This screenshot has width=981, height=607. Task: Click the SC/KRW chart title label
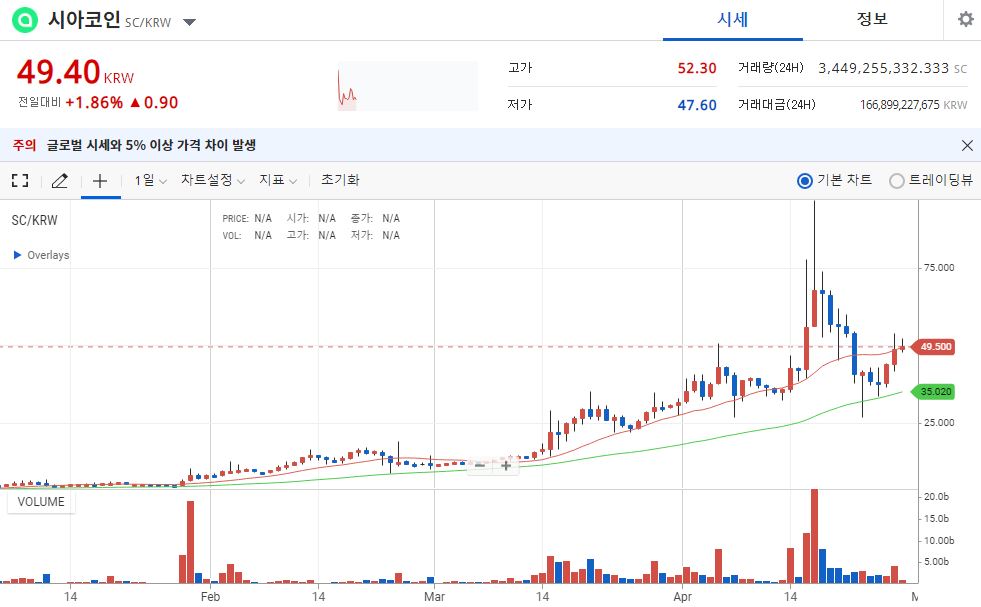pos(34,220)
